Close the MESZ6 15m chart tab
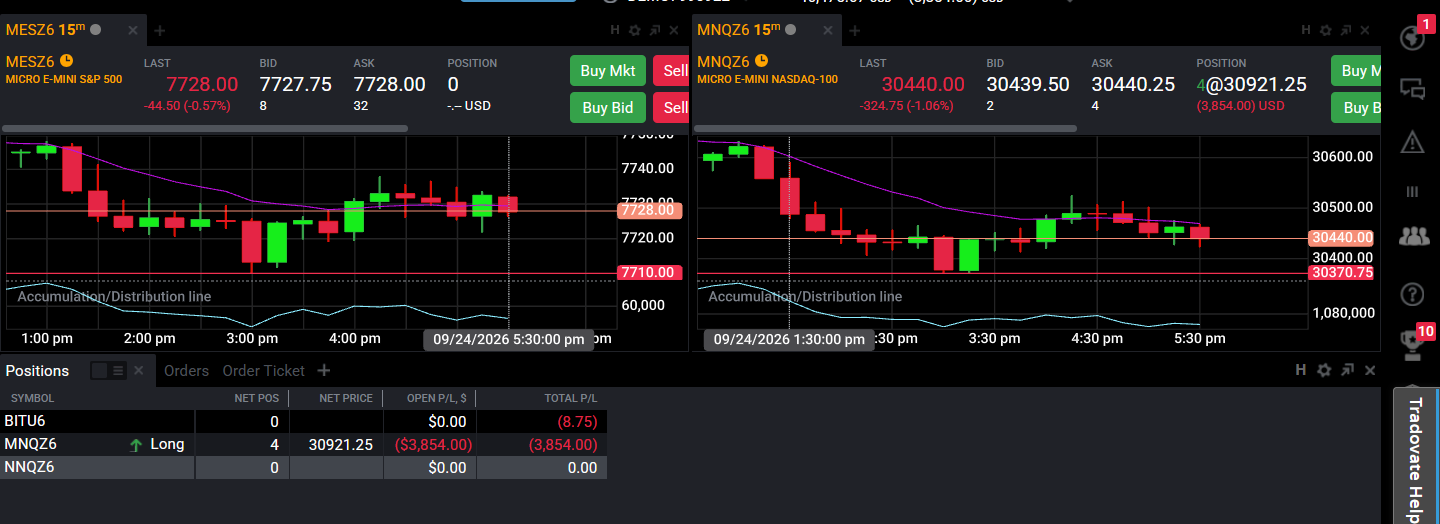 [x=132, y=31]
